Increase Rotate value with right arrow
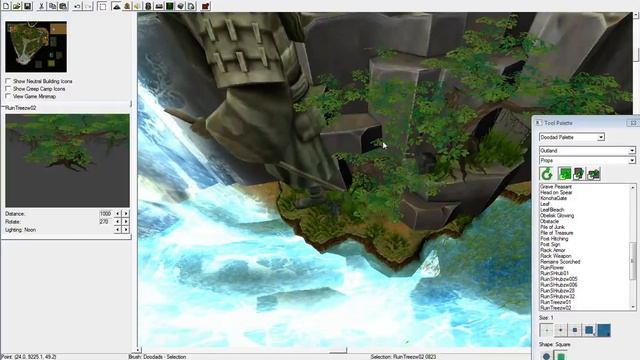Screen dimensions: 640x360 [126, 222]
